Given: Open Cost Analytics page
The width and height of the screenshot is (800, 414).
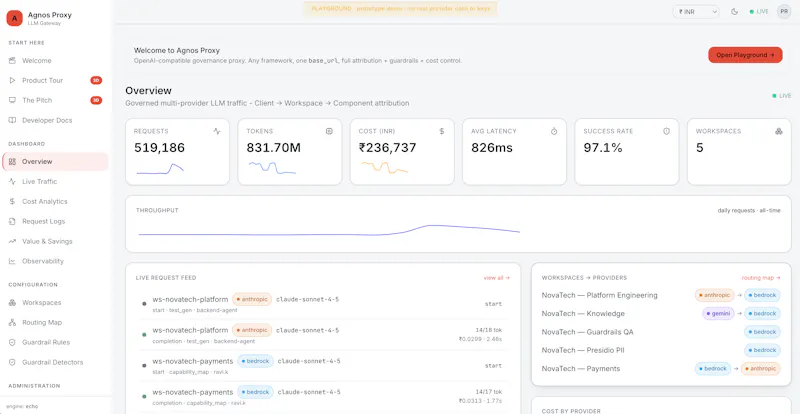Looking at the screenshot, I should click(55, 202).
